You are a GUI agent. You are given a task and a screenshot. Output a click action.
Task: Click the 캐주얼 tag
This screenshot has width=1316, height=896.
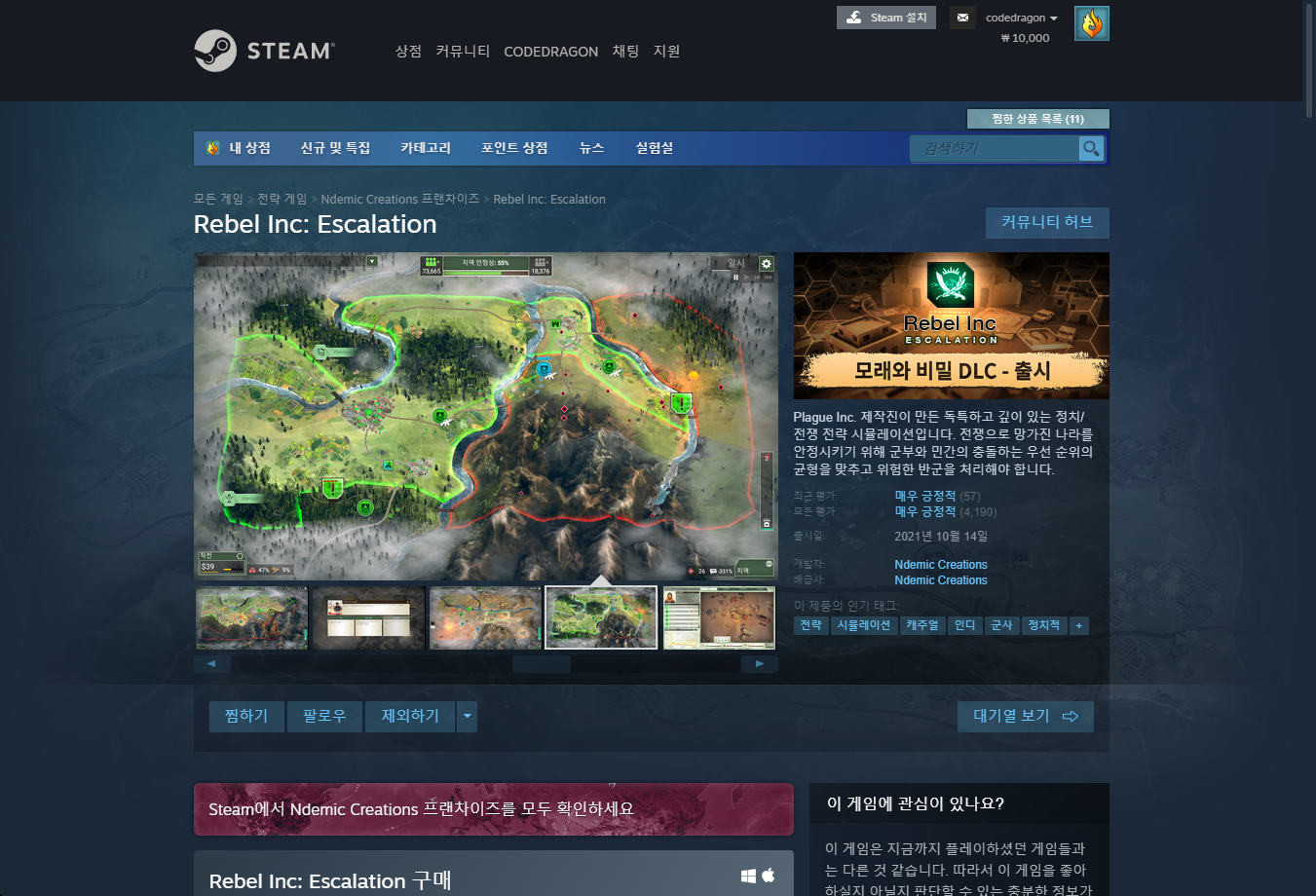click(x=922, y=625)
